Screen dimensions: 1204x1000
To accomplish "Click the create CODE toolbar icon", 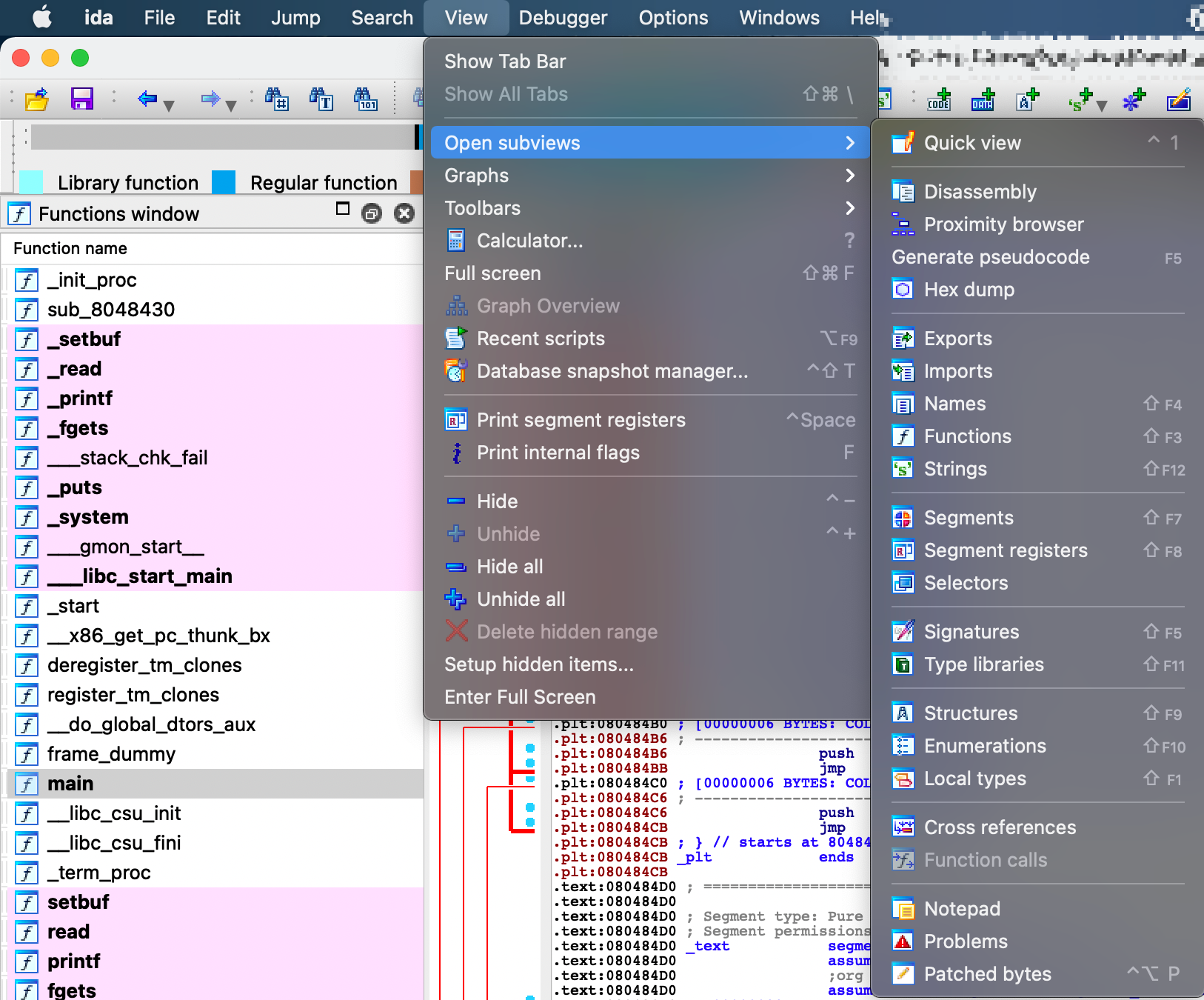I will 940,99.
